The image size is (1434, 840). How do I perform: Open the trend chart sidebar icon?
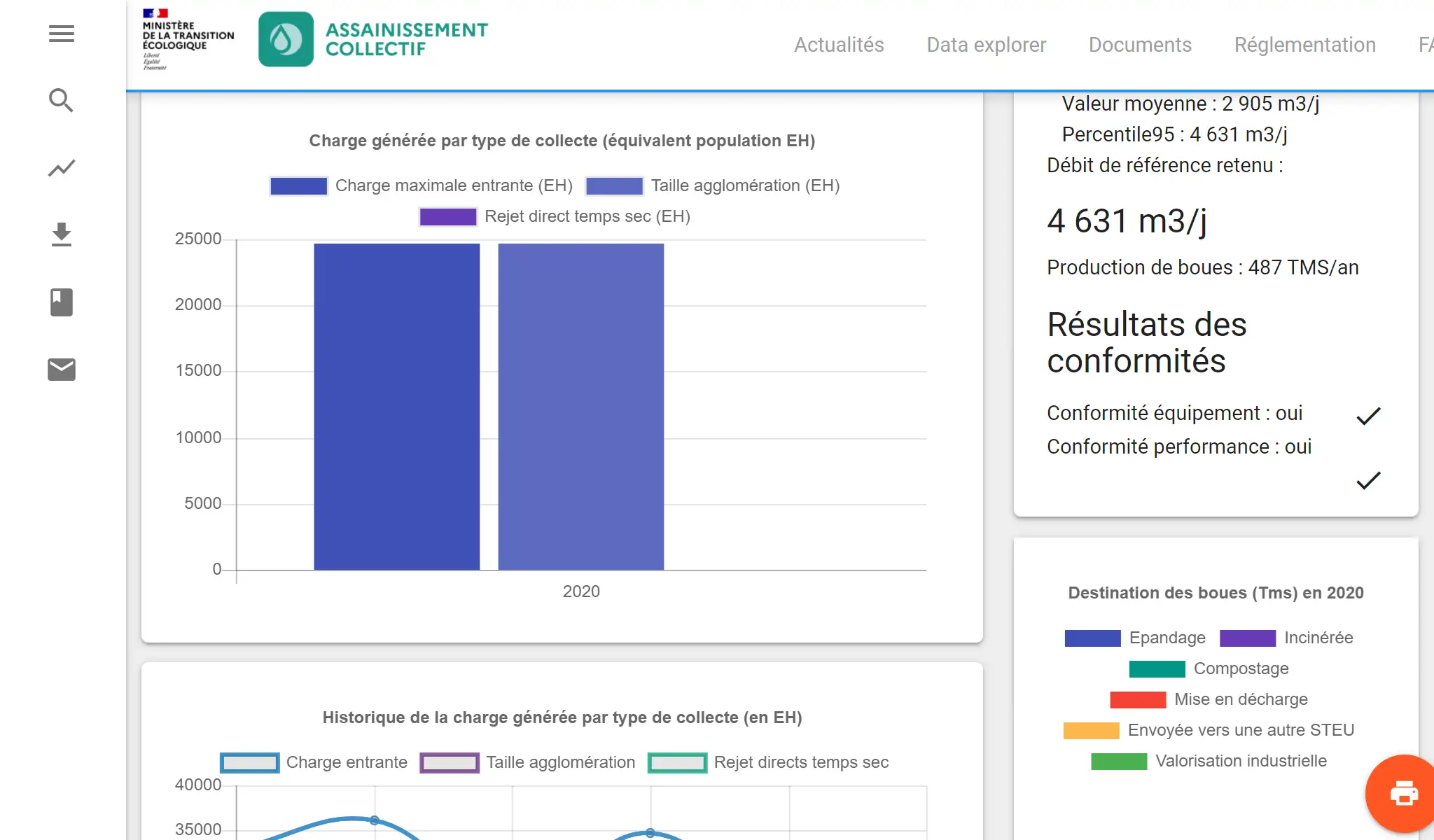pyautogui.click(x=62, y=168)
